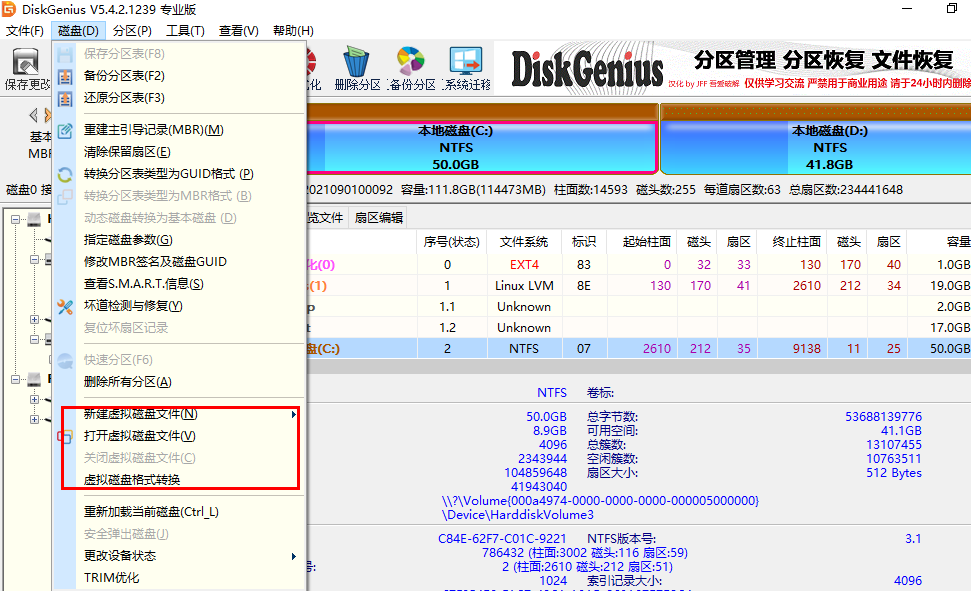
Task: Open the 分区(P) menu
Action: (132, 30)
